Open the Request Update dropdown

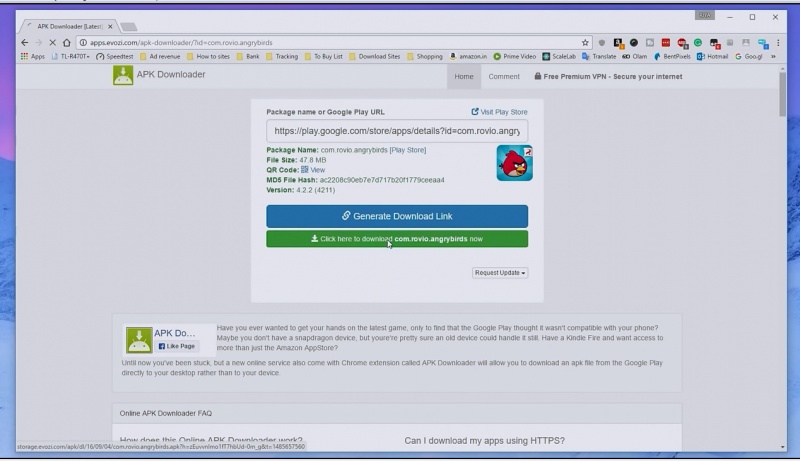pos(500,273)
